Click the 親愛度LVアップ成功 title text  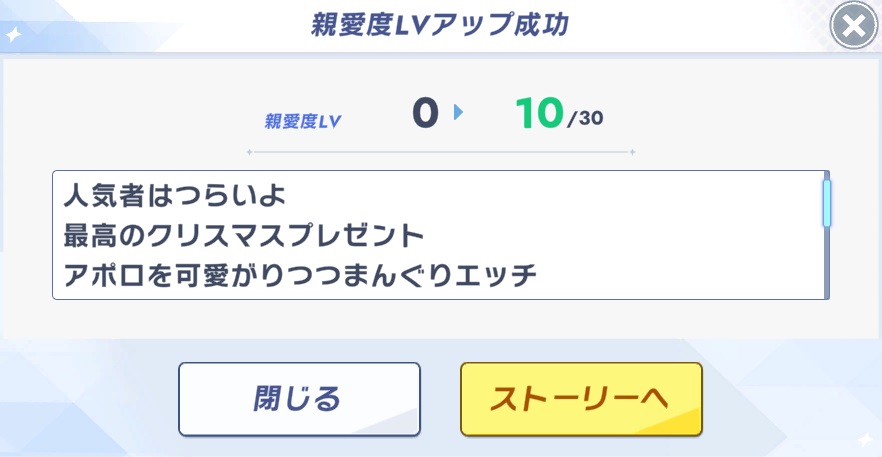pyautogui.click(x=440, y=26)
